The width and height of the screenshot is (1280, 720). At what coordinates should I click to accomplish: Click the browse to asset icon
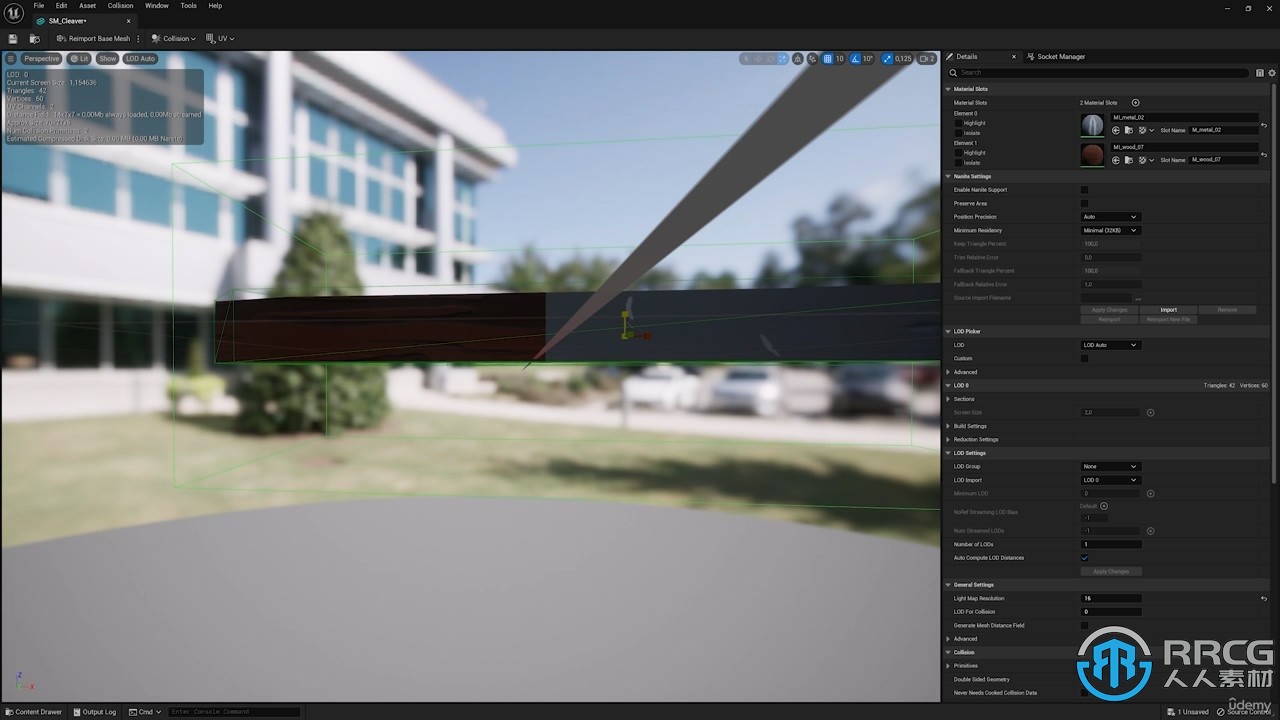[x=35, y=39]
